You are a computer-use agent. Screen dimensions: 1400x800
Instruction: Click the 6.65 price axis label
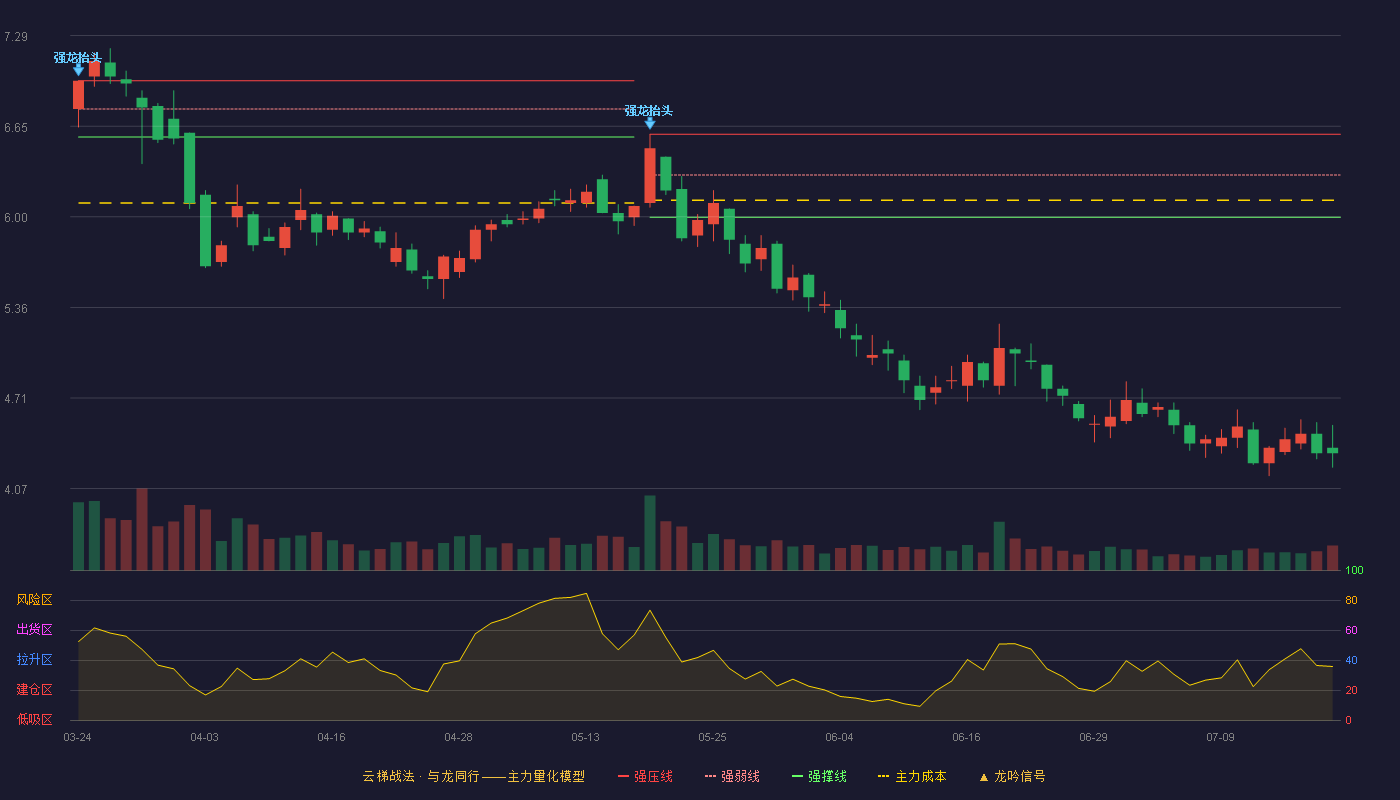coord(15,128)
